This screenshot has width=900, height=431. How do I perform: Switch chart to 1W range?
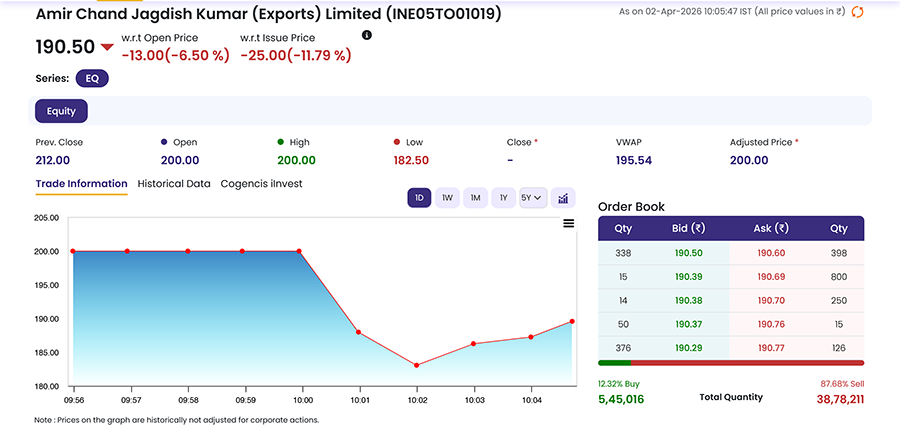[x=447, y=198]
